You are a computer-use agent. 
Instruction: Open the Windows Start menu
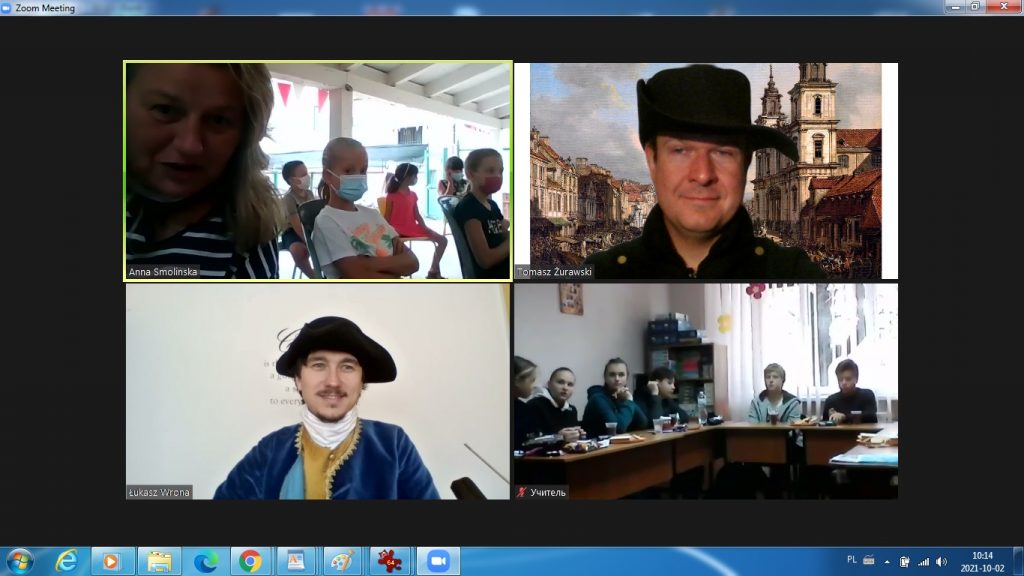point(19,561)
